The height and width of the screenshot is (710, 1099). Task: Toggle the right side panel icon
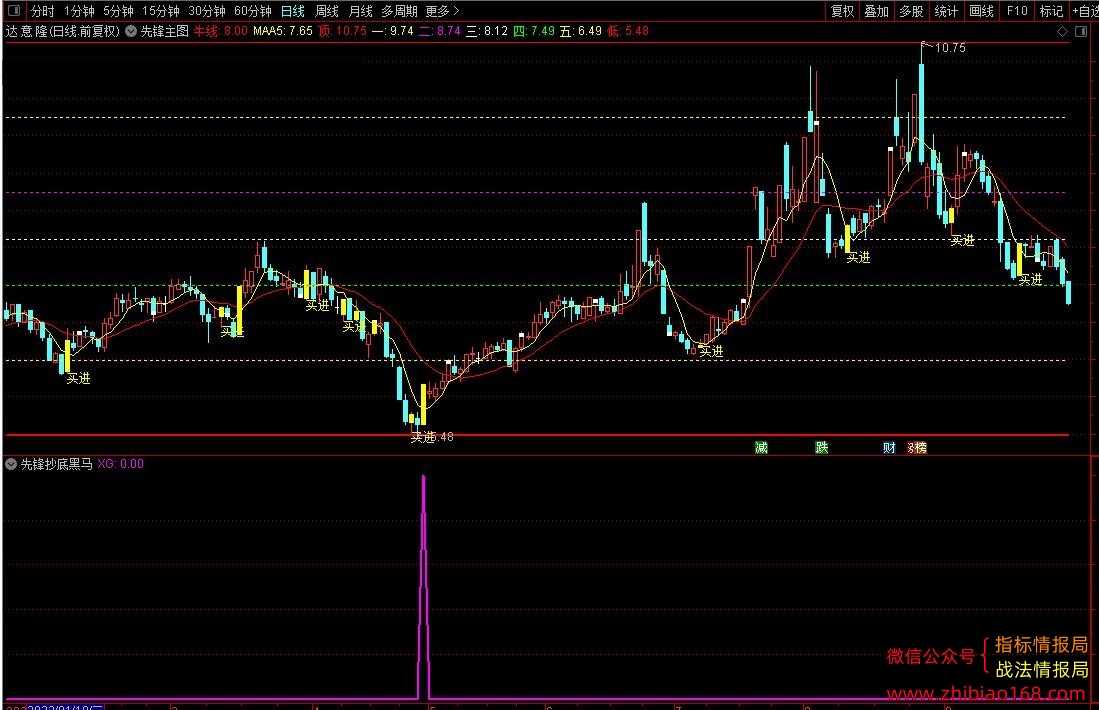click(x=1081, y=32)
